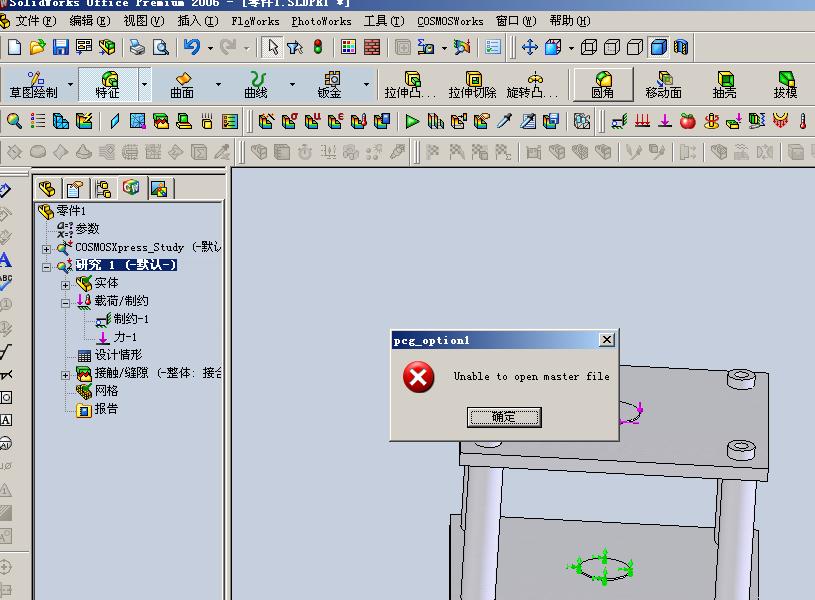Click the green Run analysis arrow icon
Viewport: 815px width, 600px height.
pos(412,122)
